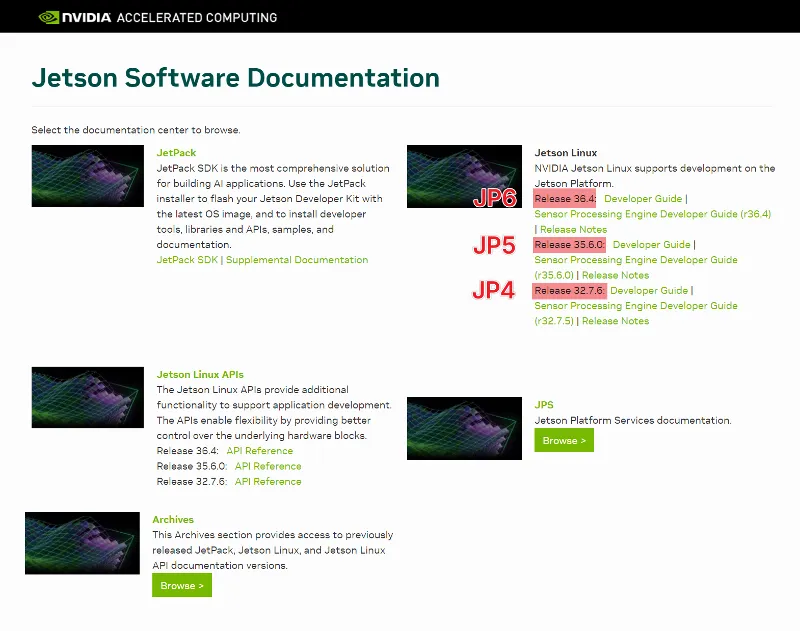This screenshot has height=631, width=800.
Task: View Release Notes for Release 35.6.0
Action: [616, 274]
